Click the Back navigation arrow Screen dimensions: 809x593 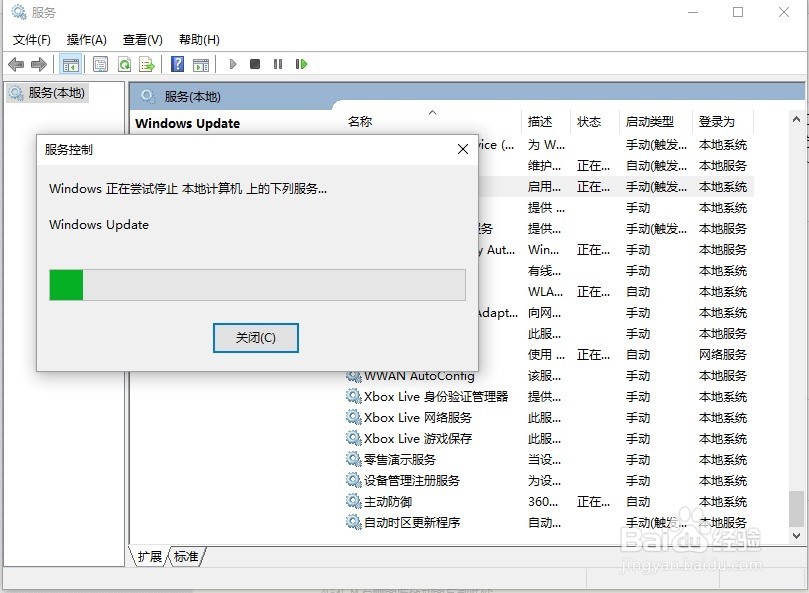coord(16,63)
